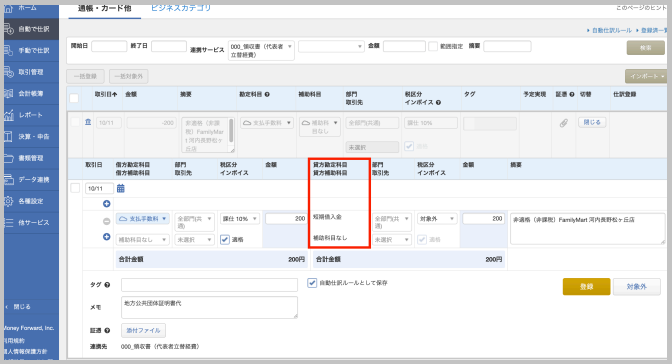Click the 取引管理 sidebar icon
This screenshot has width=672, height=364.
(x=9, y=72)
